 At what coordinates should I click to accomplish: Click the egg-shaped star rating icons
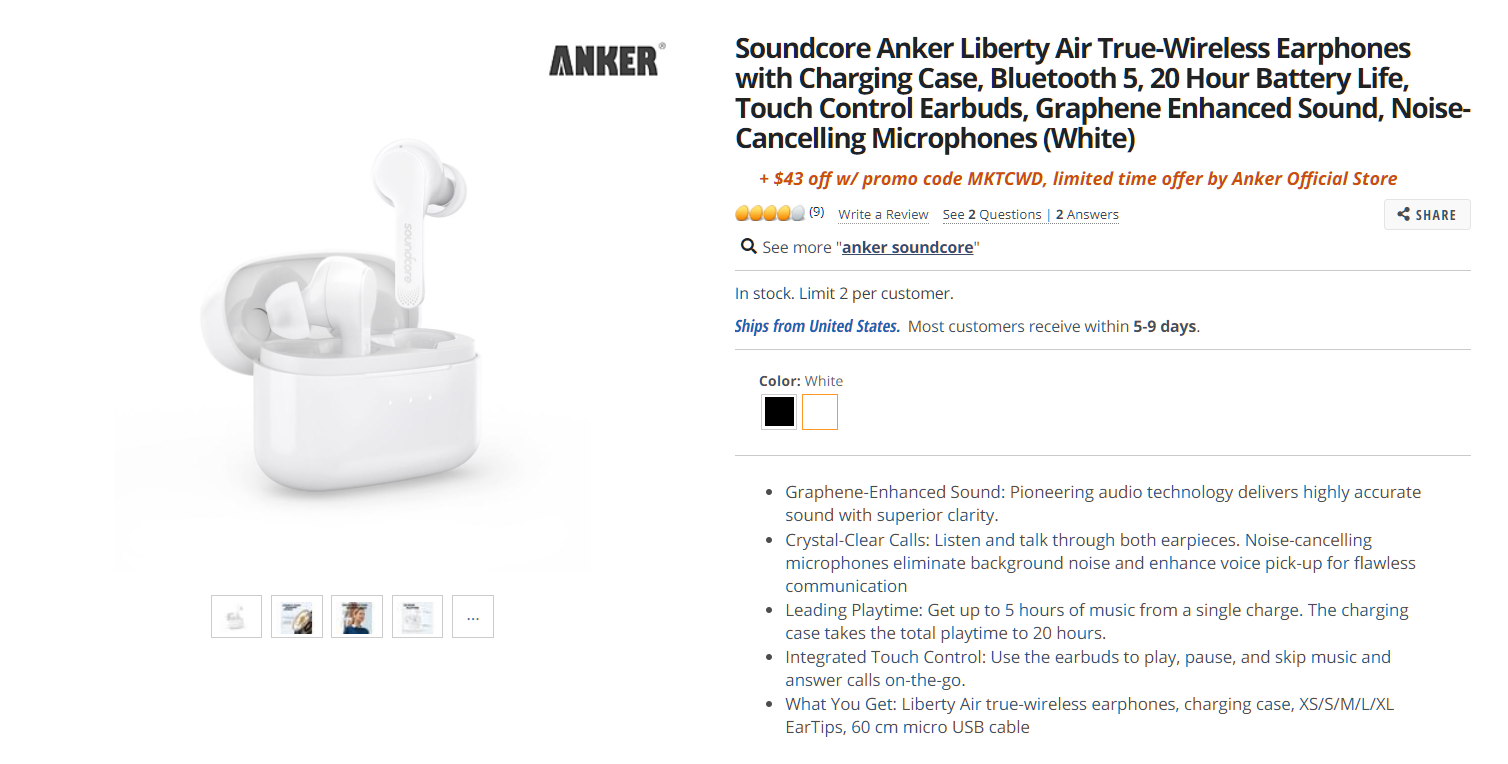tap(770, 213)
